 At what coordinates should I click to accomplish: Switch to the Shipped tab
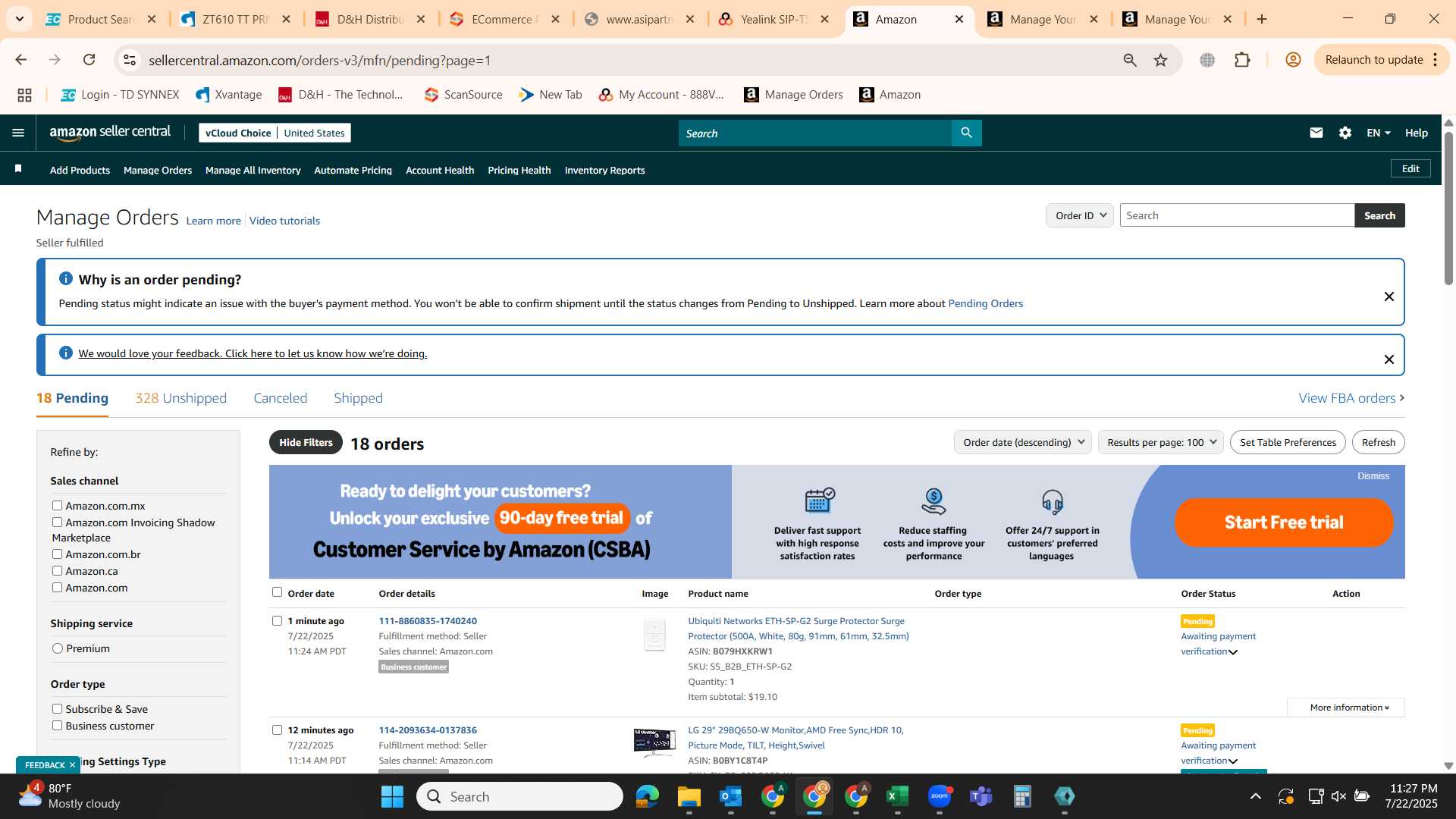pyautogui.click(x=358, y=398)
